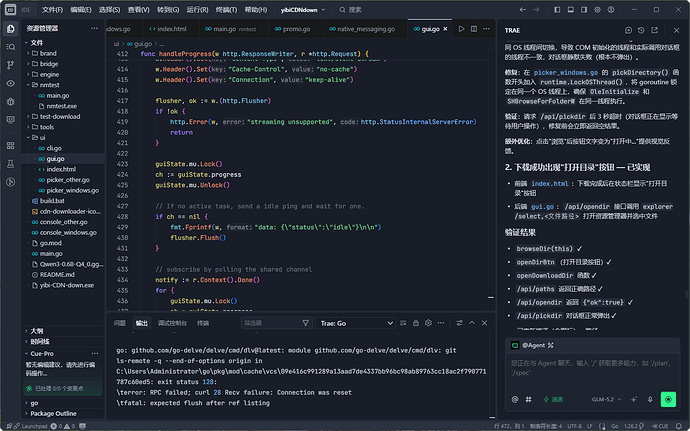
Task: Open the settings gear in title bar
Action: pos(597,10)
